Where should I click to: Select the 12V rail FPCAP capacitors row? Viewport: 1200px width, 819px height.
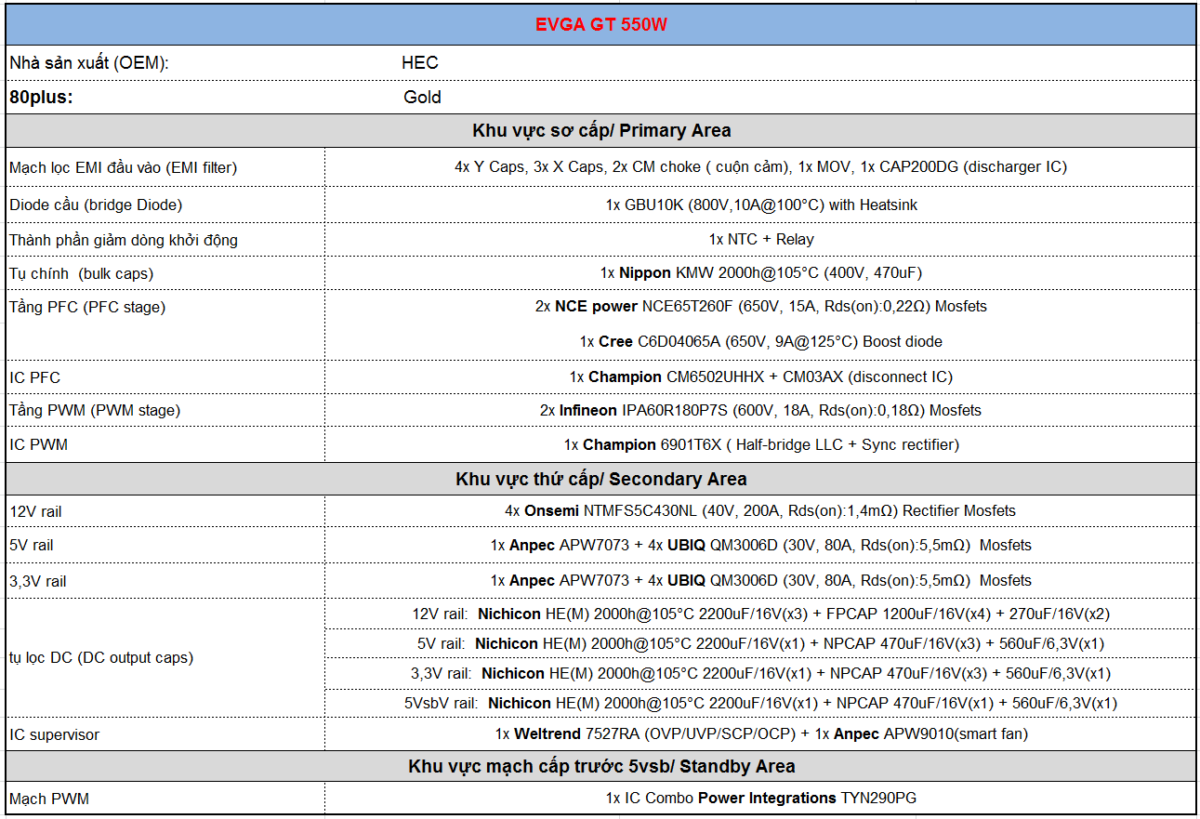761,613
